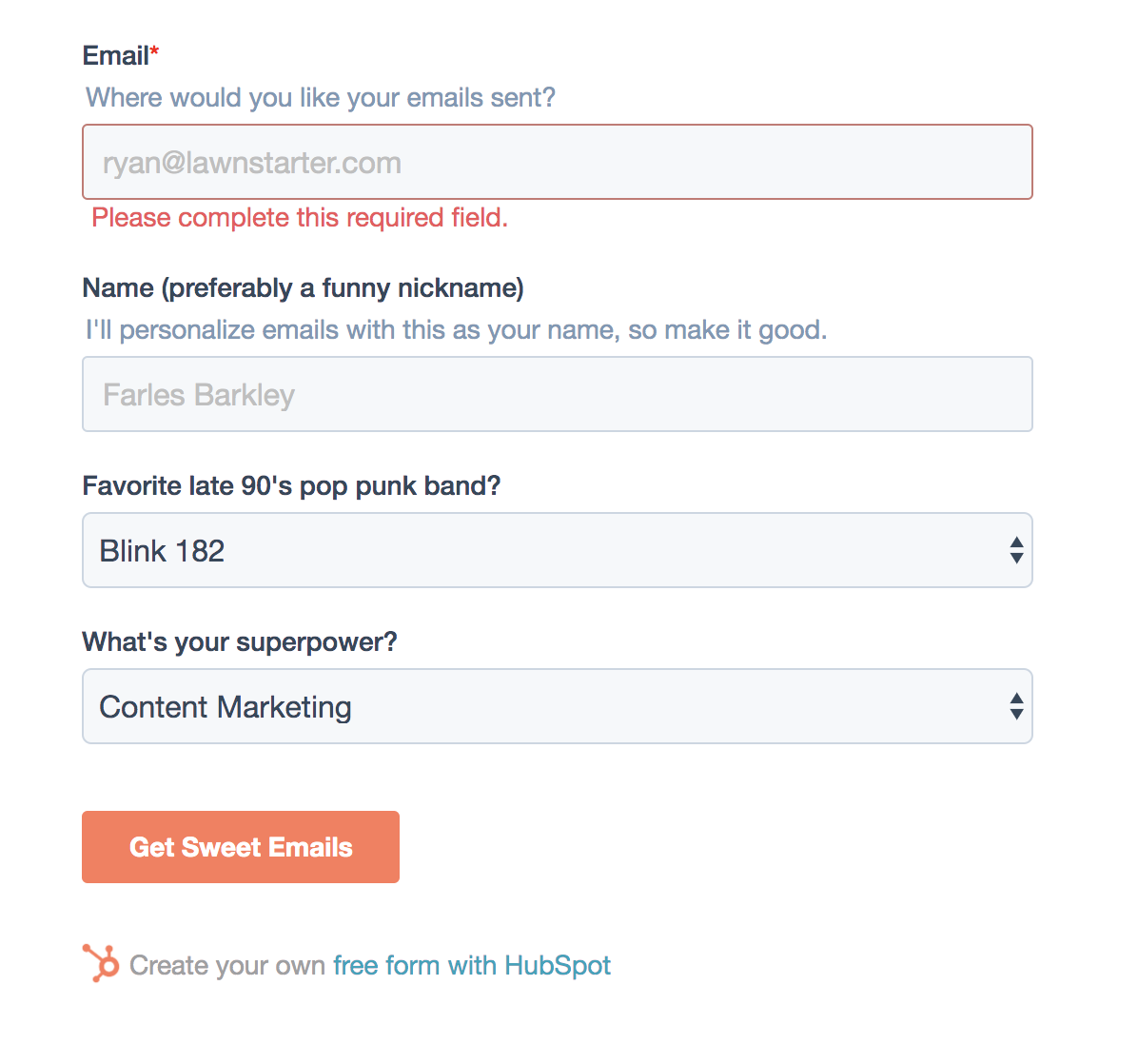Open the dropdown showing Blink 182
The width and height of the screenshot is (1138, 1064).
coord(557,550)
